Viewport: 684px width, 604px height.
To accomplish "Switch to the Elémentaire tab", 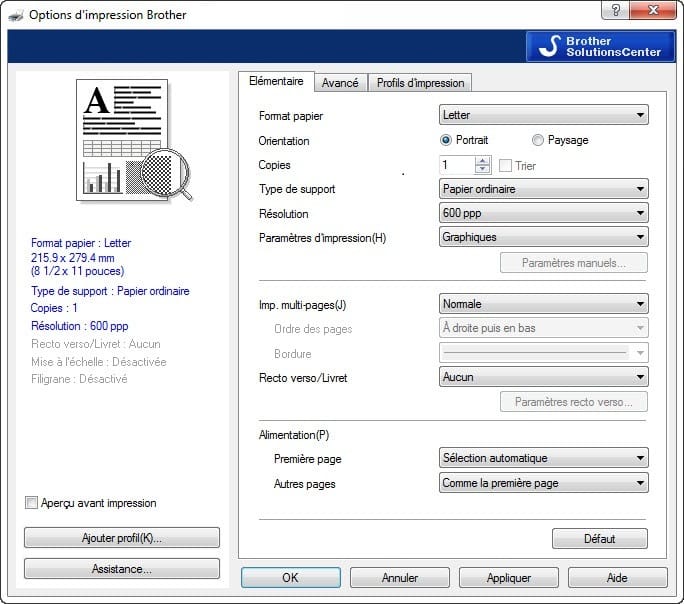I will coord(277,82).
